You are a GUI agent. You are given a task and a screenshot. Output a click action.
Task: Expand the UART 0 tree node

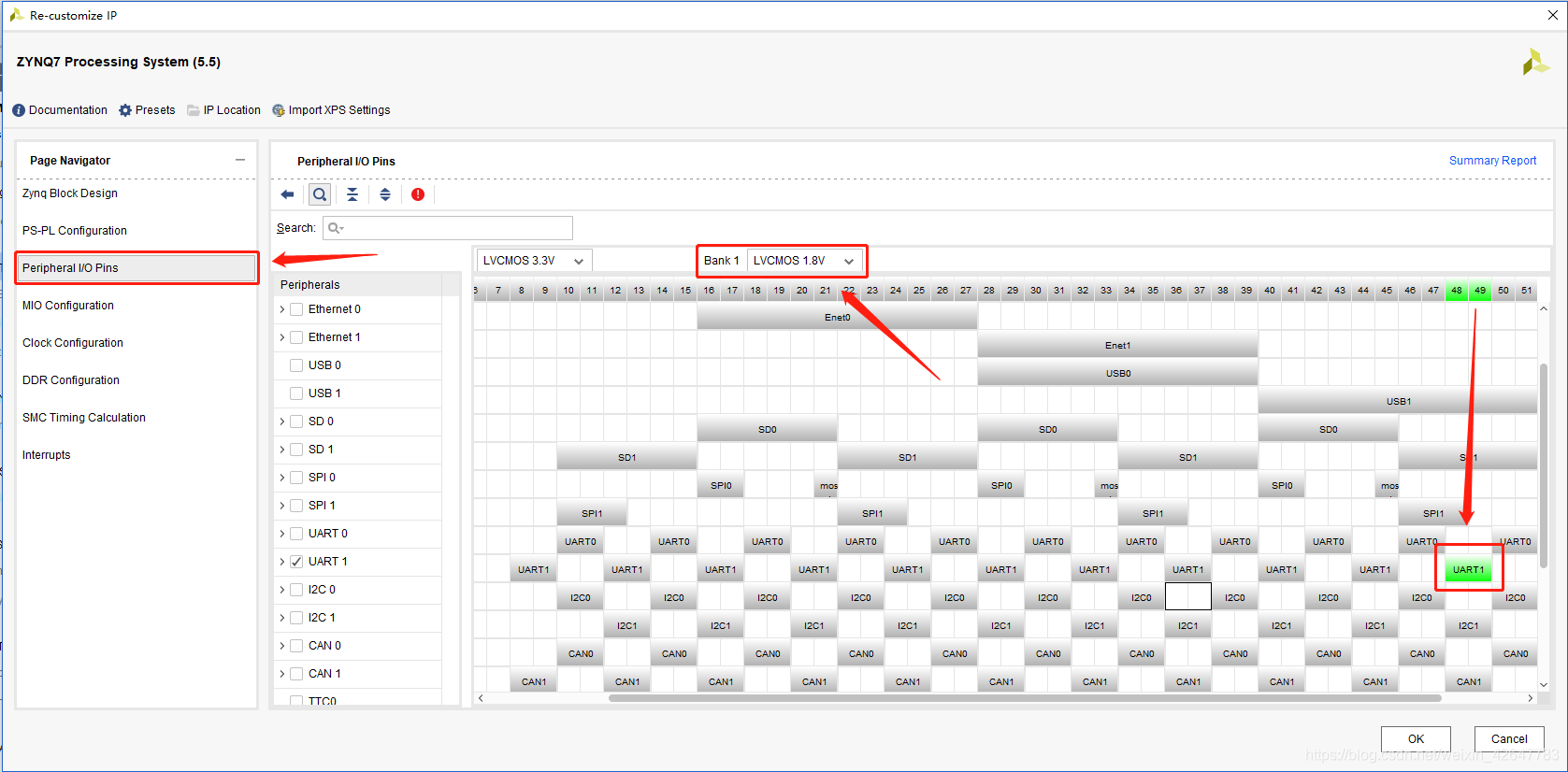[282, 534]
